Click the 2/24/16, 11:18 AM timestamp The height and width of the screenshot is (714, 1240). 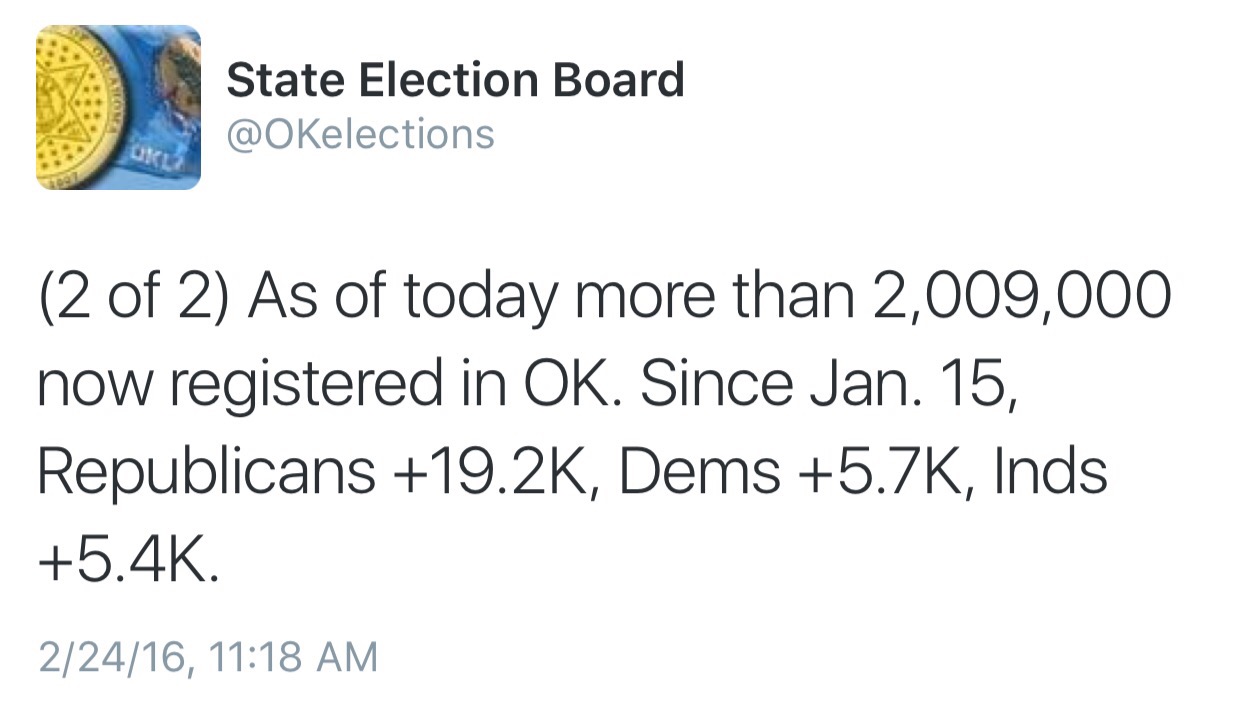click(208, 658)
